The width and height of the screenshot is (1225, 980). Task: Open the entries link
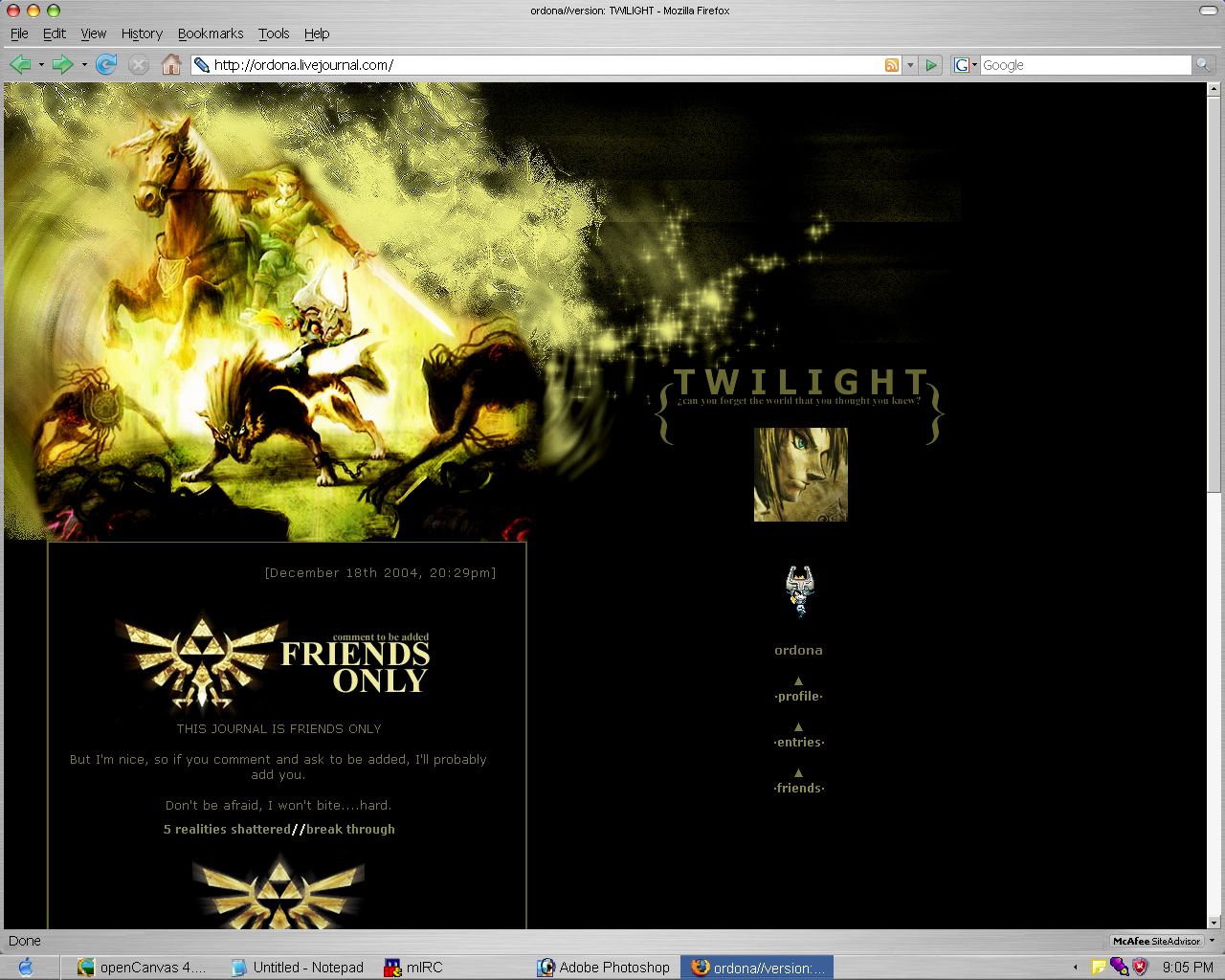(799, 742)
